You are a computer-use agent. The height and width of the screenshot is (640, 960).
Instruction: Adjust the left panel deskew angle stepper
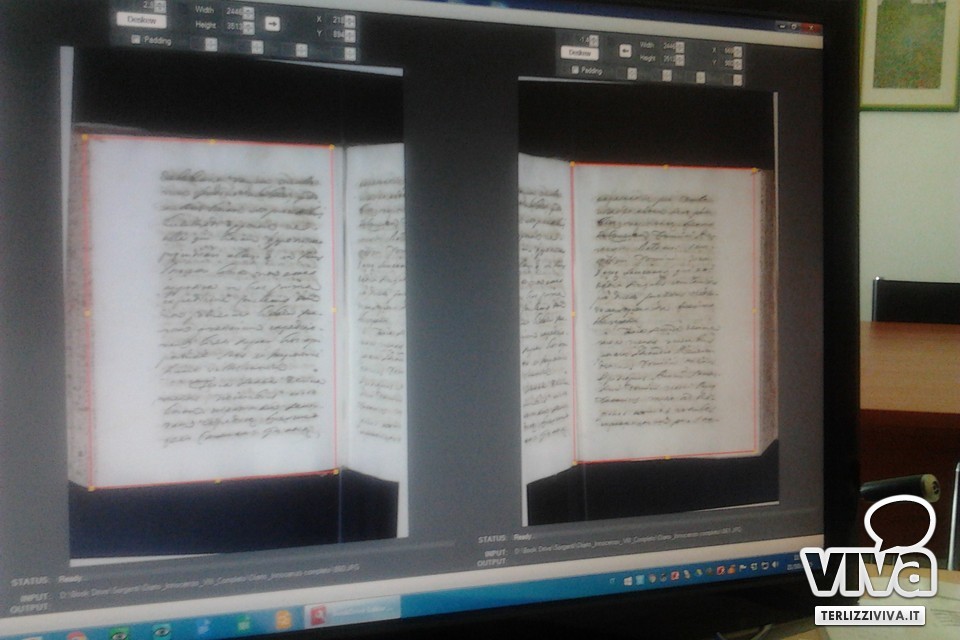(160, 6)
